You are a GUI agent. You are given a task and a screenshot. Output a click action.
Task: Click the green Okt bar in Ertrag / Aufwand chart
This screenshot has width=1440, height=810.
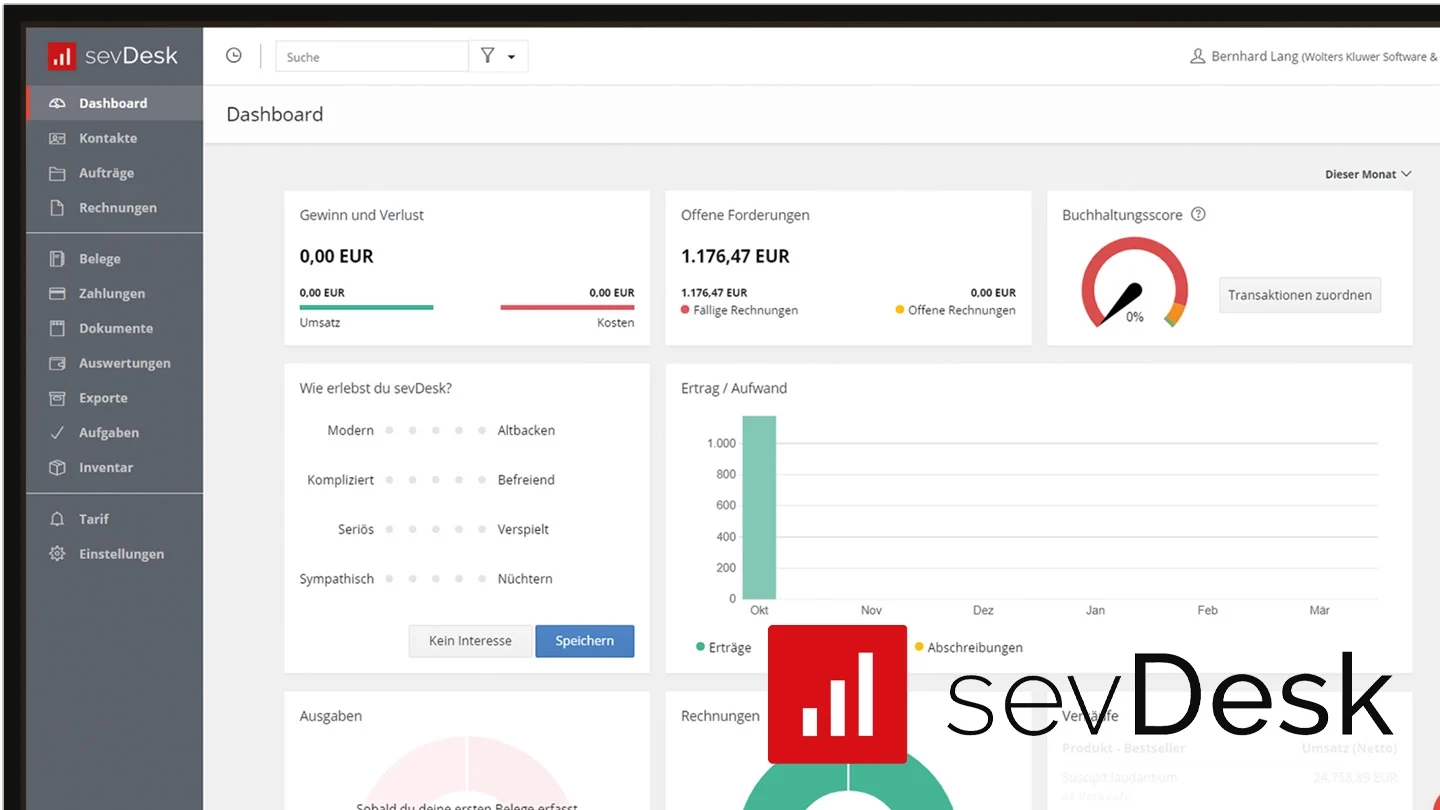pyautogui.click(x=759, y=507)
